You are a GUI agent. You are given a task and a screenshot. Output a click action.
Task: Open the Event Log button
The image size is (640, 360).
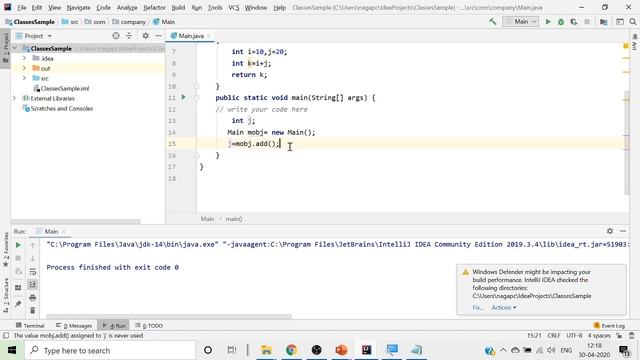click(609, 325)
